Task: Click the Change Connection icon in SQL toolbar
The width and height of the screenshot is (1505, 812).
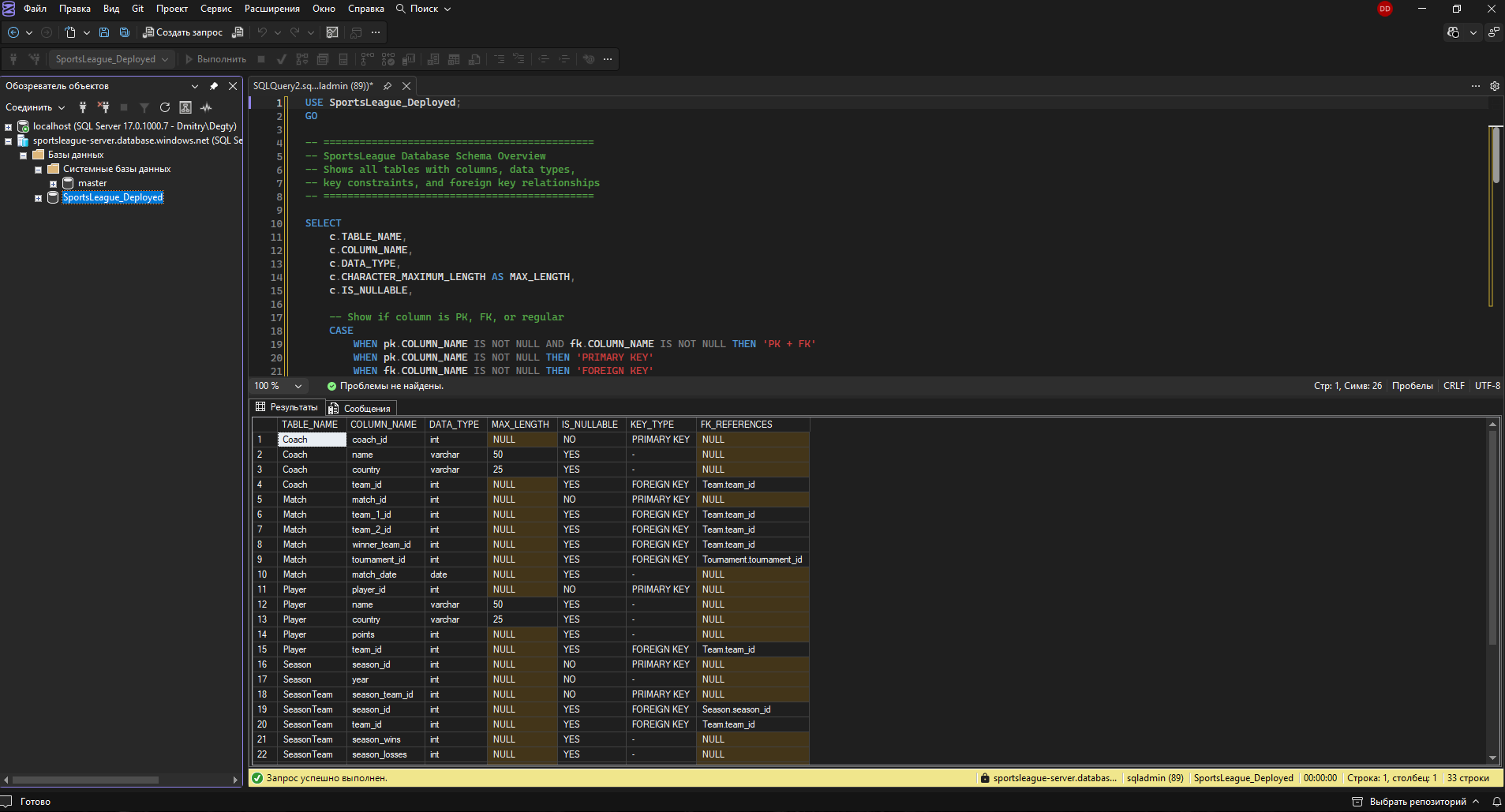Action: click(34, 59)
